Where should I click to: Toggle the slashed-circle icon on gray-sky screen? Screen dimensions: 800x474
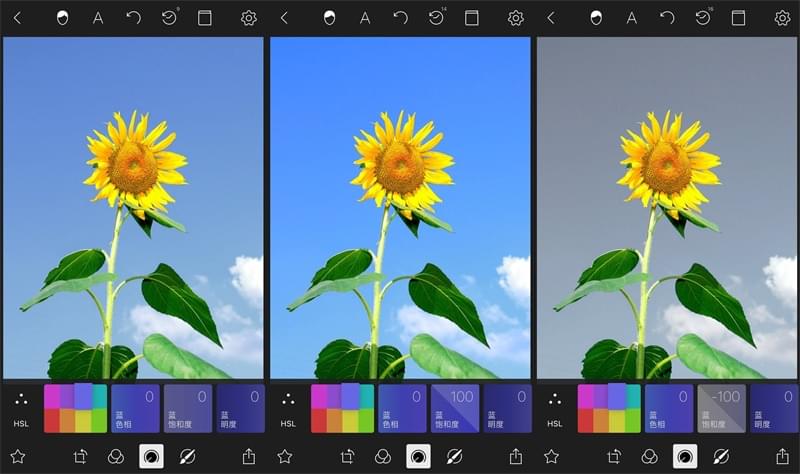(x=720, y=456)
